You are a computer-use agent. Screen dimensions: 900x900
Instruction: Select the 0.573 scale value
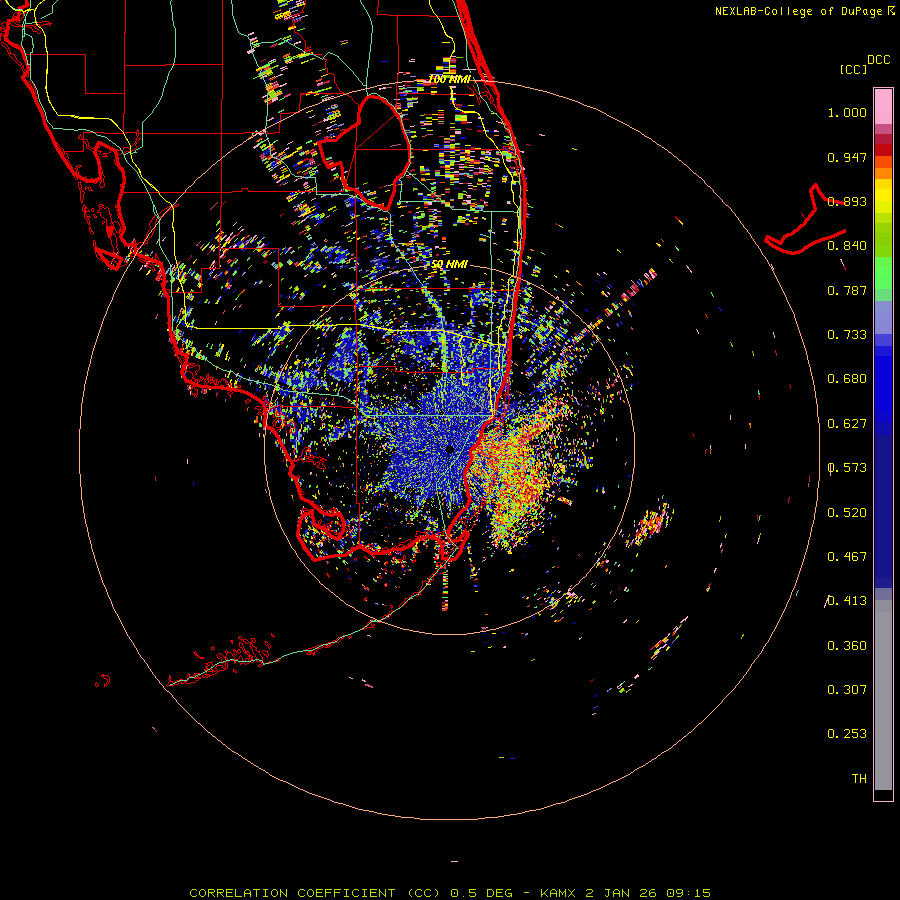pyautogui.click(x=847, y=468)
